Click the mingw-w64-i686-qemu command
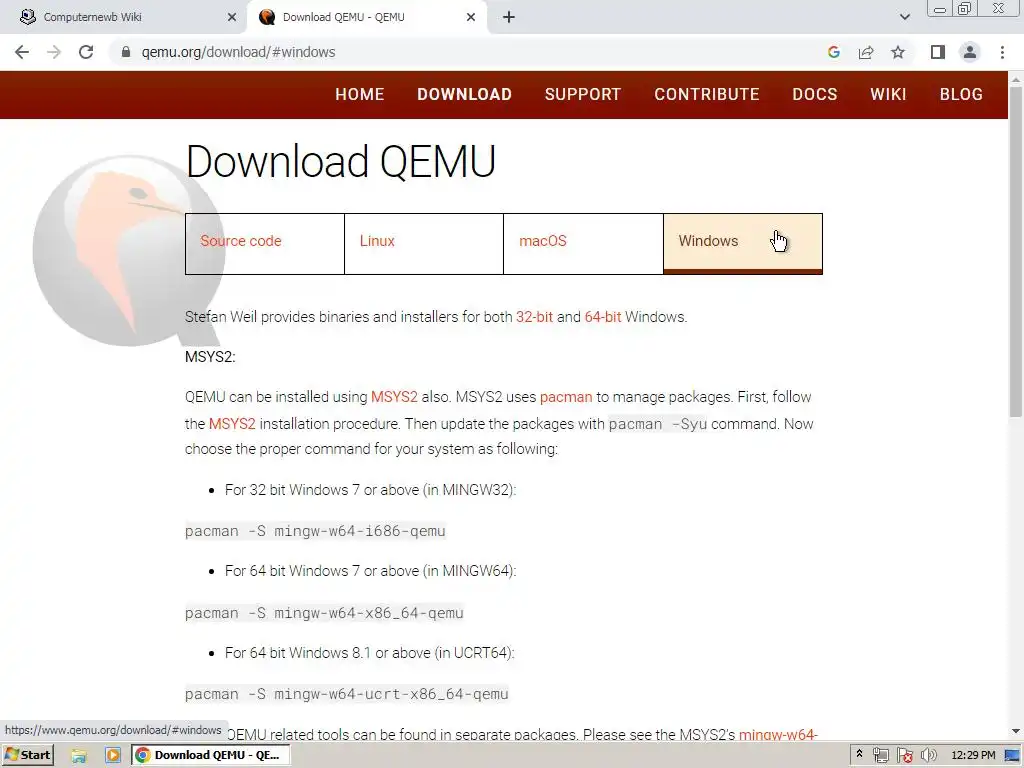Screen dimensions: 1024x768 (x=315, y=531)
